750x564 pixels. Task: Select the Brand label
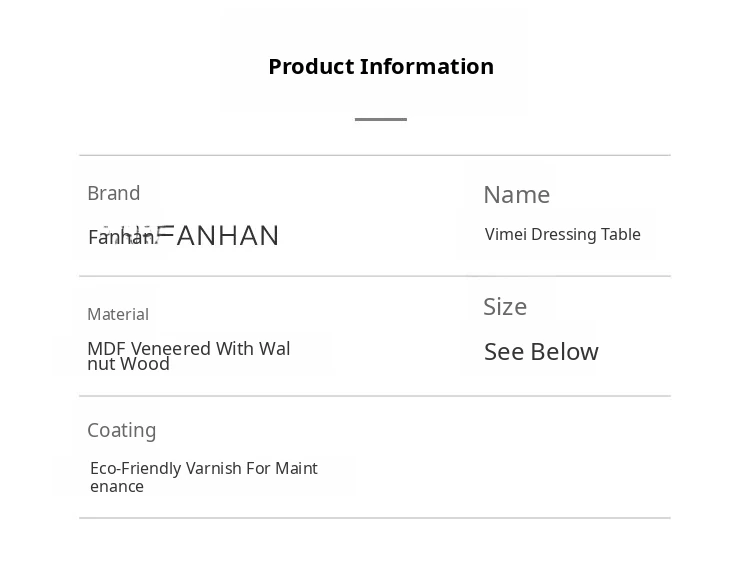pyautogui.click(x=113, y=193)
